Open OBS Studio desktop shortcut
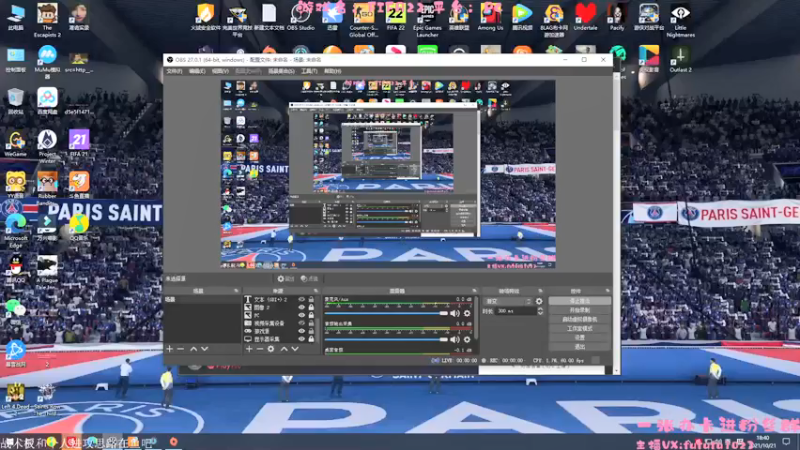This screenshot has width=800, height=450. [301, 17]
